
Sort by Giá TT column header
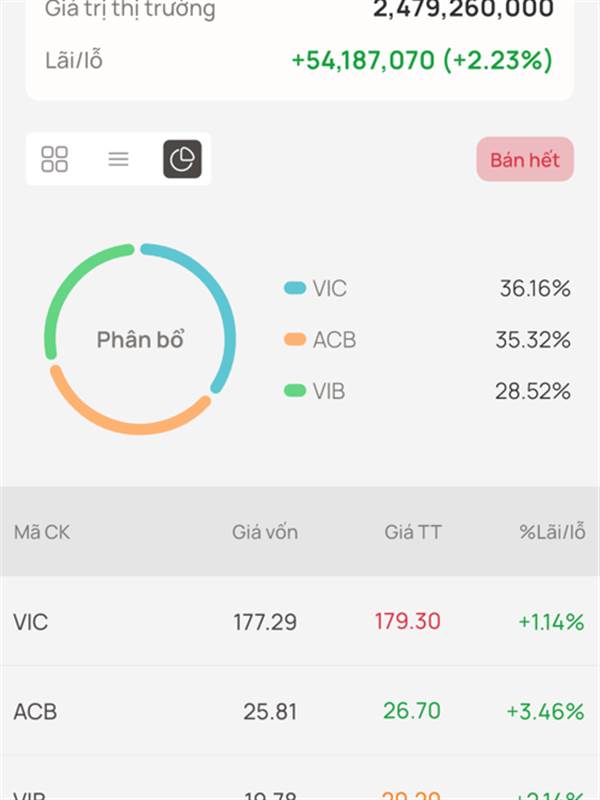pos(413,532)
